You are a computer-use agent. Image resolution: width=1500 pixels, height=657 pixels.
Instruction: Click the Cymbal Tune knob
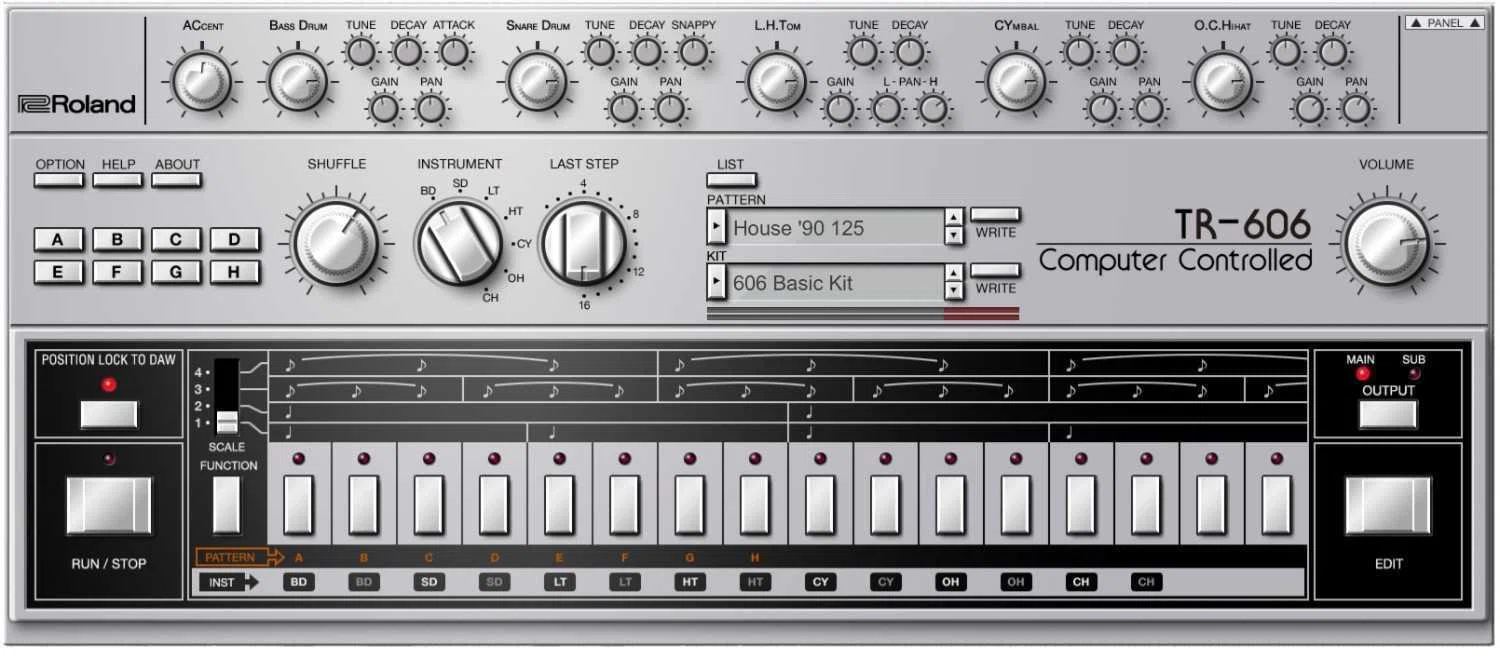(1080, 50)
